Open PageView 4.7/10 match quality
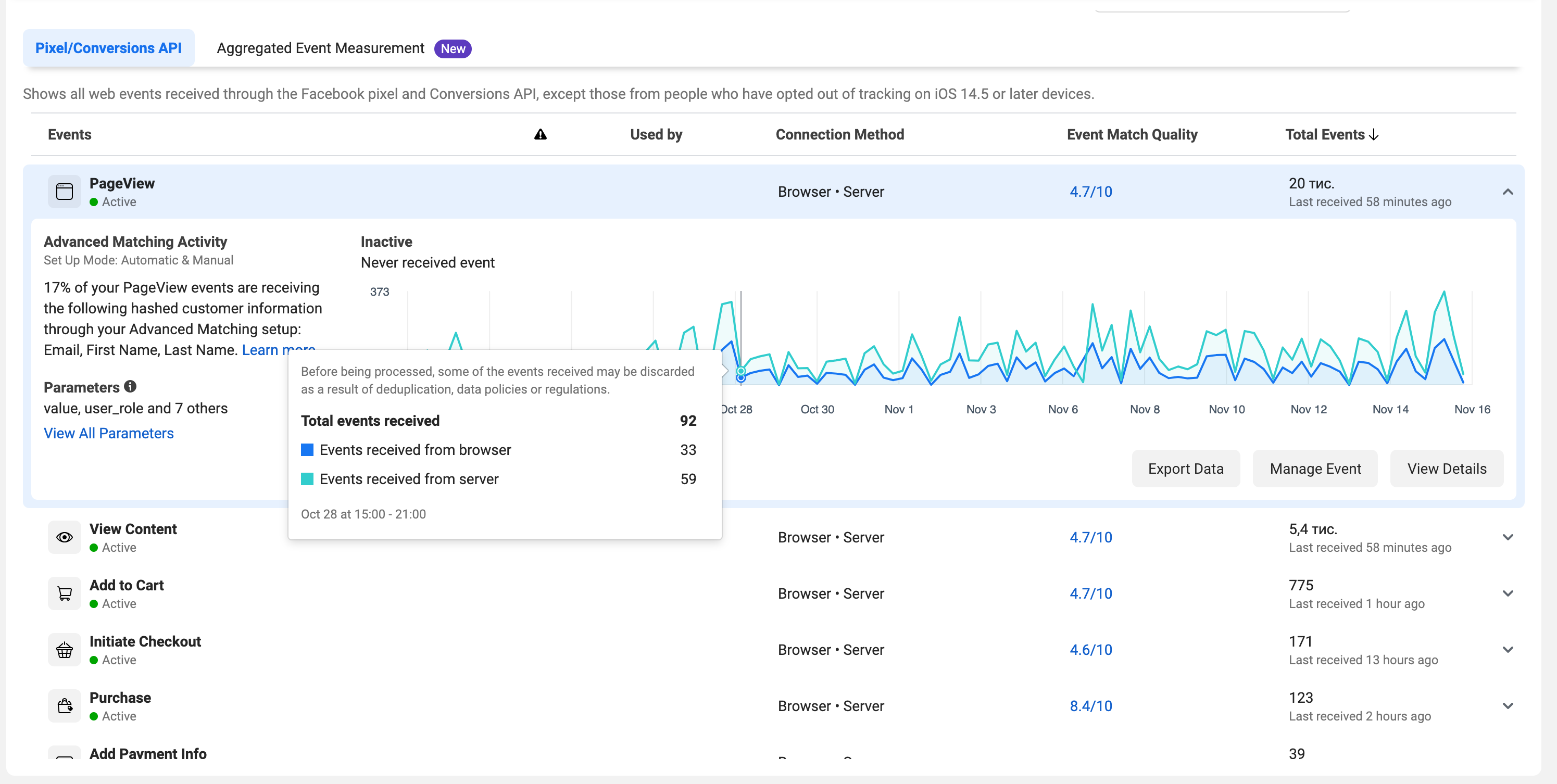This screenshot has height=784, width=1557. pos(1090,192)
